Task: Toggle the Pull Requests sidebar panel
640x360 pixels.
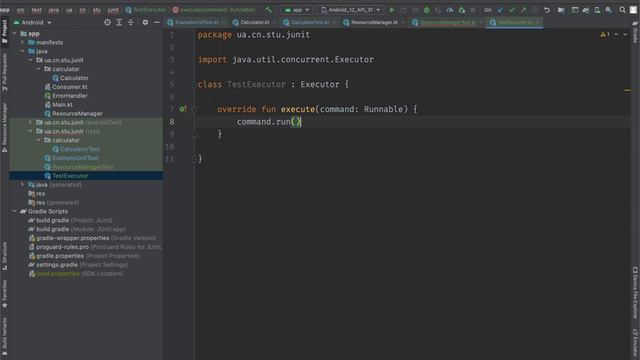Action: click(x=4, y=72)
